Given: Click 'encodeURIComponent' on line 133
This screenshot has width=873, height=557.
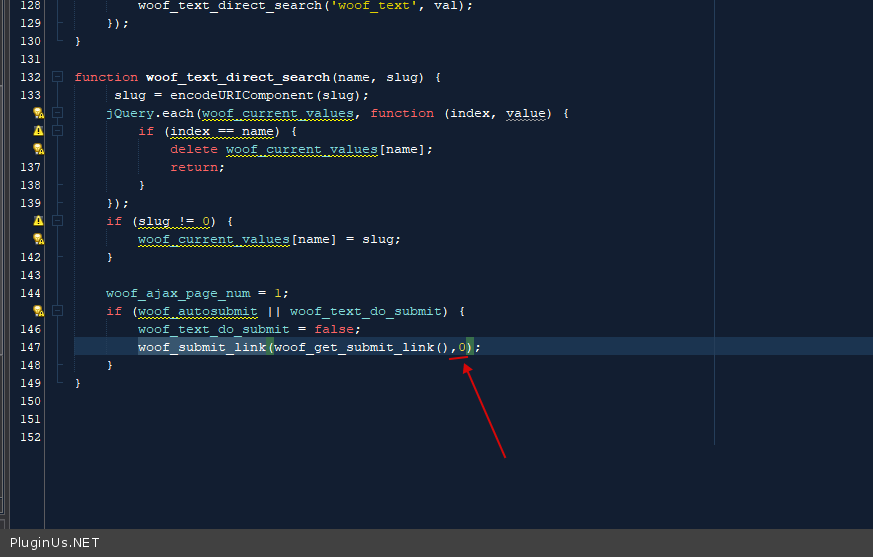Looking at the screenshot, I should [242, 95].
